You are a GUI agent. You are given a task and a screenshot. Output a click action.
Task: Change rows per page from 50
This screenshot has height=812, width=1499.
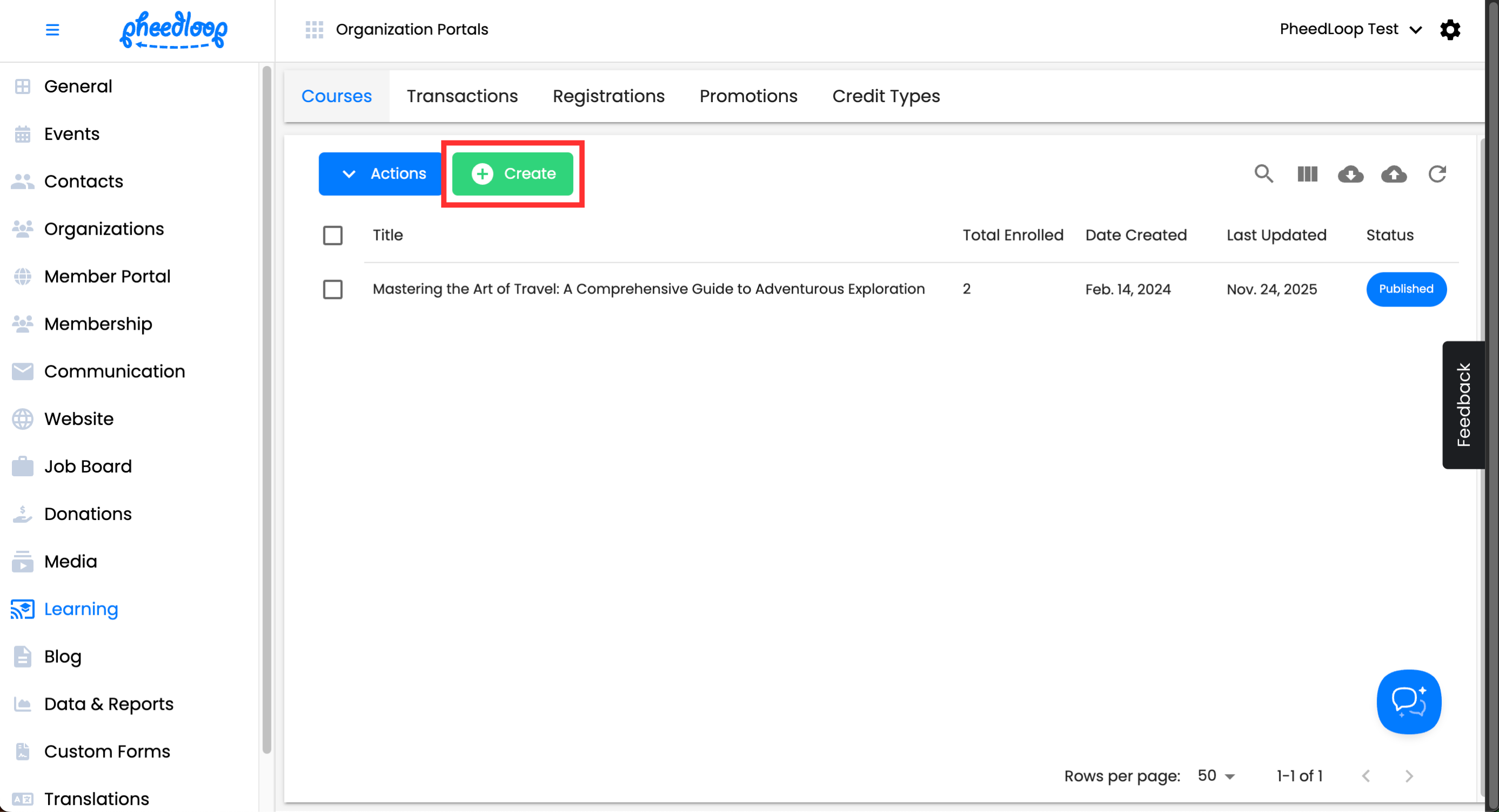click(x=1216, y=775)
